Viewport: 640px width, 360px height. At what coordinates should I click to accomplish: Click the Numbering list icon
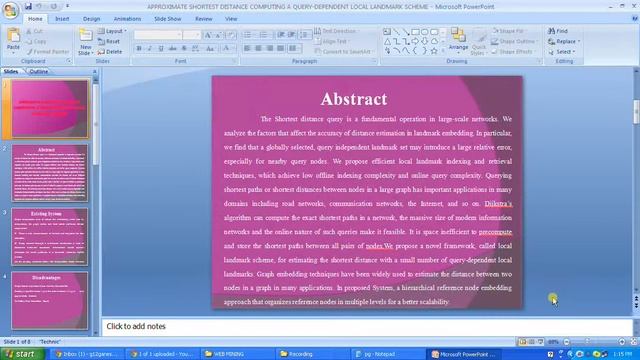(264, 35)
